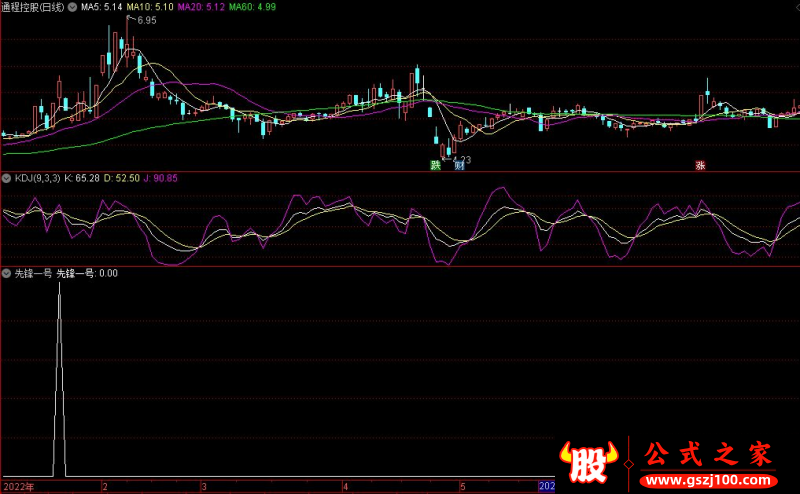Expand the 先锋一号 indicator menu

click(x=7, y=274)
